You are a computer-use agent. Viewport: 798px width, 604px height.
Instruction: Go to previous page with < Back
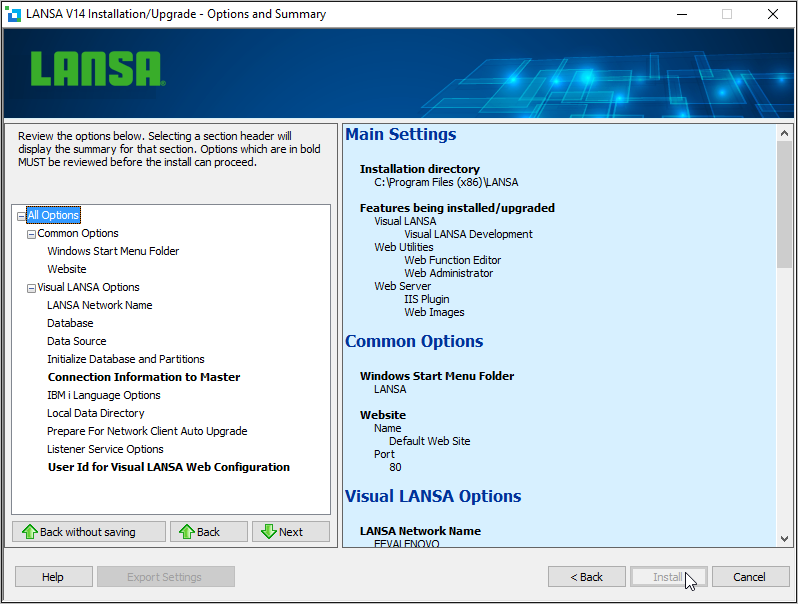click(586, 577)
